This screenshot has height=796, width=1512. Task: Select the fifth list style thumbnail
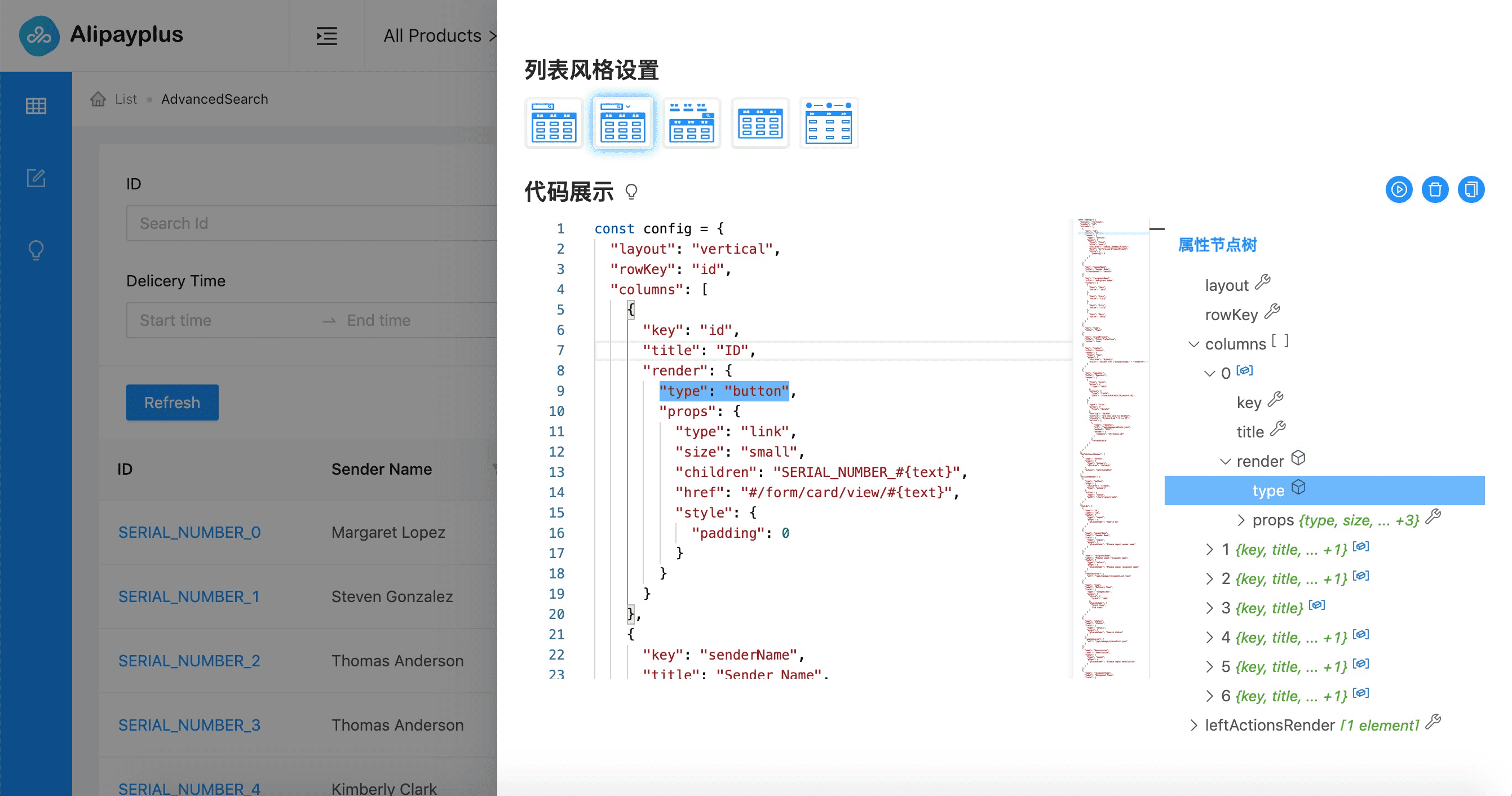point(829,123)
